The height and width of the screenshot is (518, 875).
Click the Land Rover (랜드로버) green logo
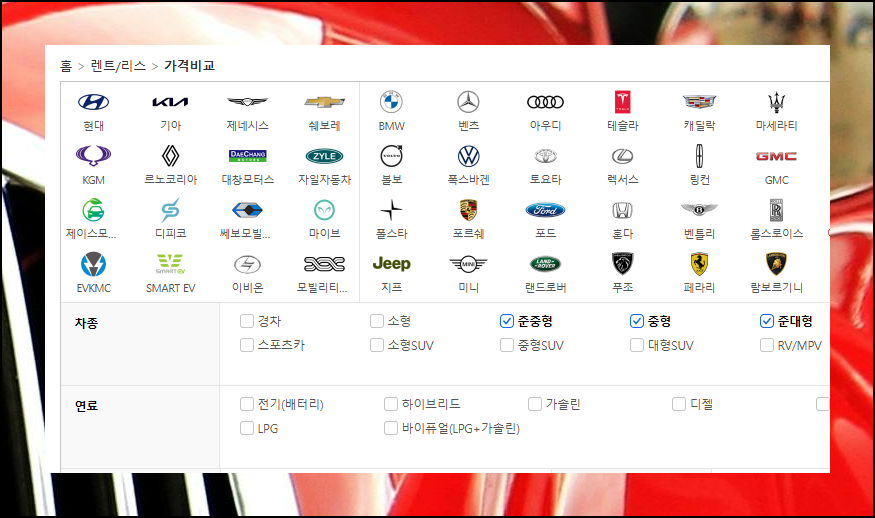pos(545,263)
